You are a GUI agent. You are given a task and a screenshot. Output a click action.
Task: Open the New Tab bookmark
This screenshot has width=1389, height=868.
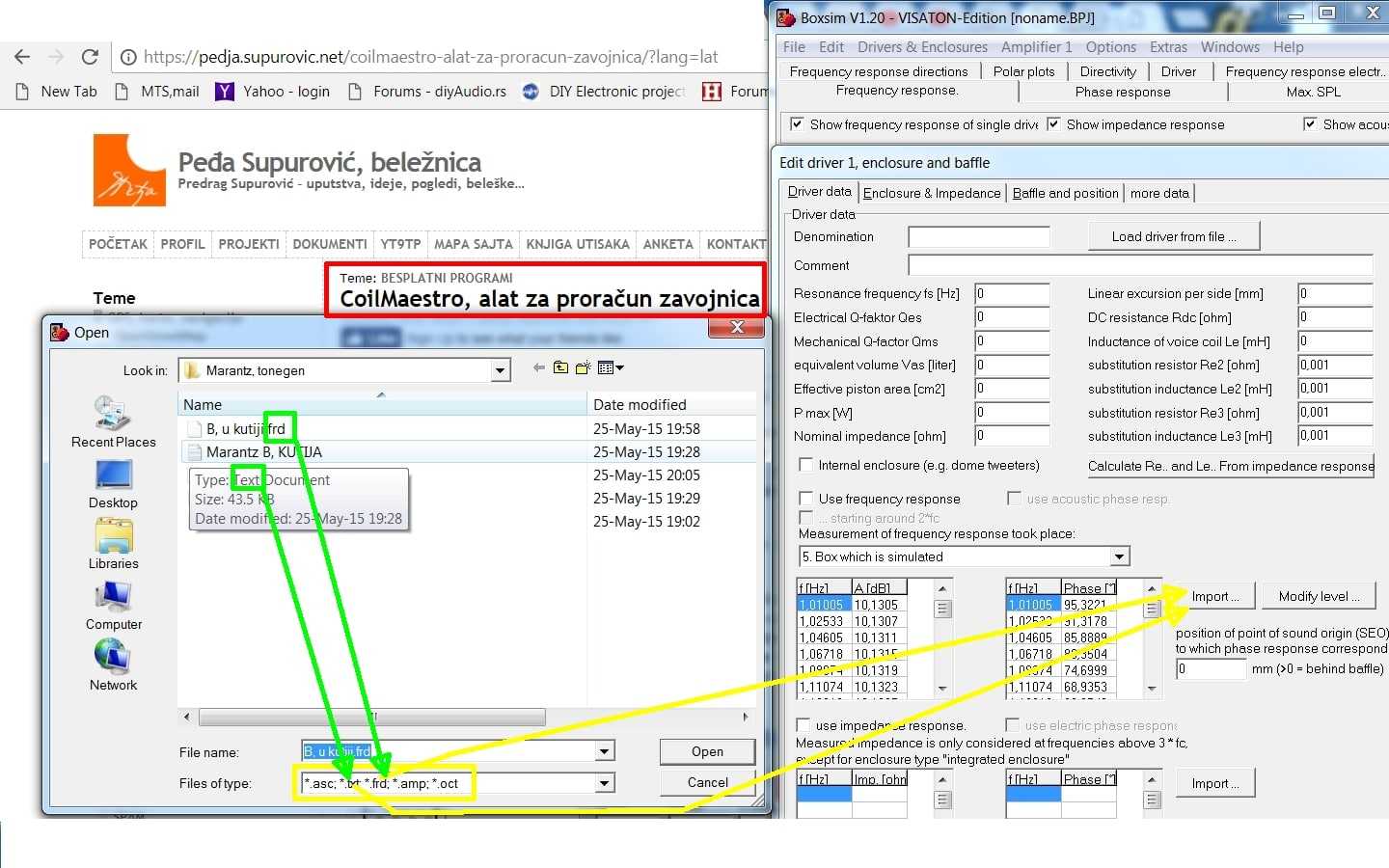(x=57, y=92)
